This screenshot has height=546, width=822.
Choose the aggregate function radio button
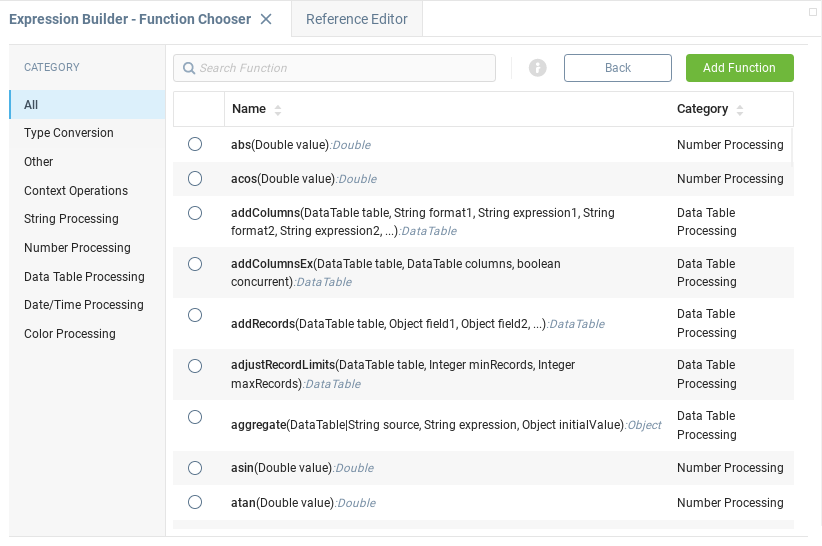[x=195, y=417]
